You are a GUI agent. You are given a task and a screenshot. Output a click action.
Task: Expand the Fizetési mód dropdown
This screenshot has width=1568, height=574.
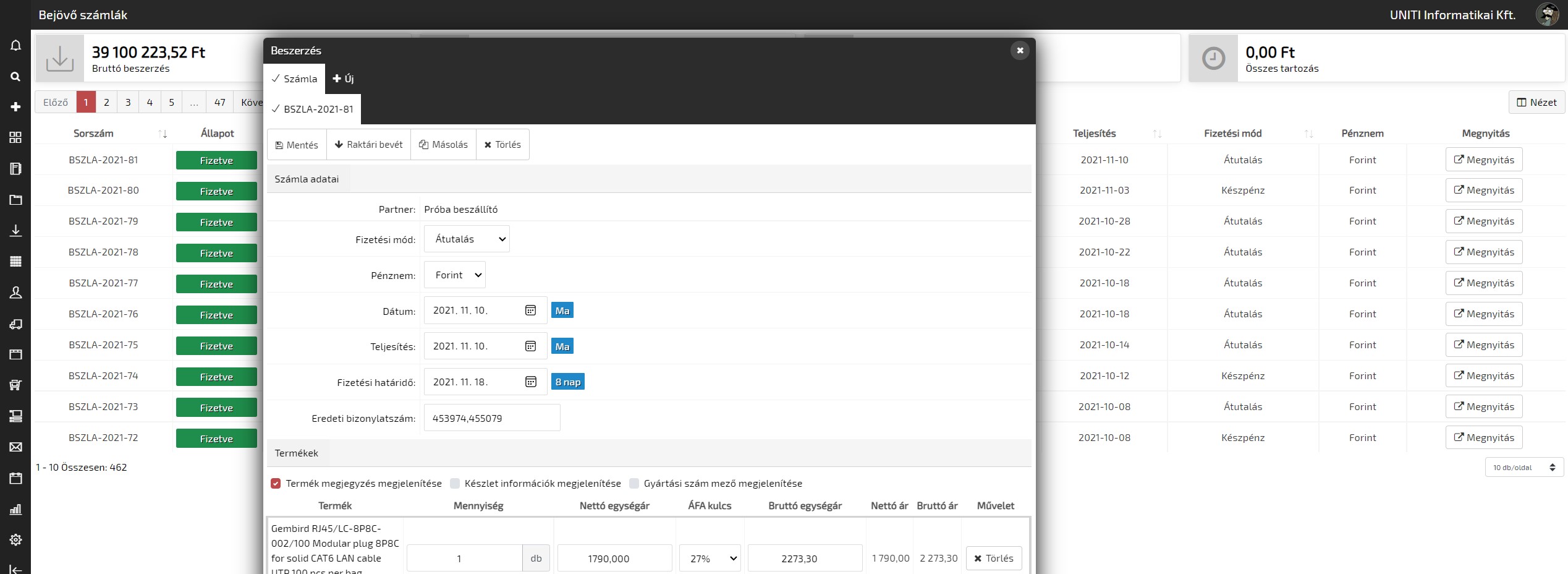coord(467,239)
